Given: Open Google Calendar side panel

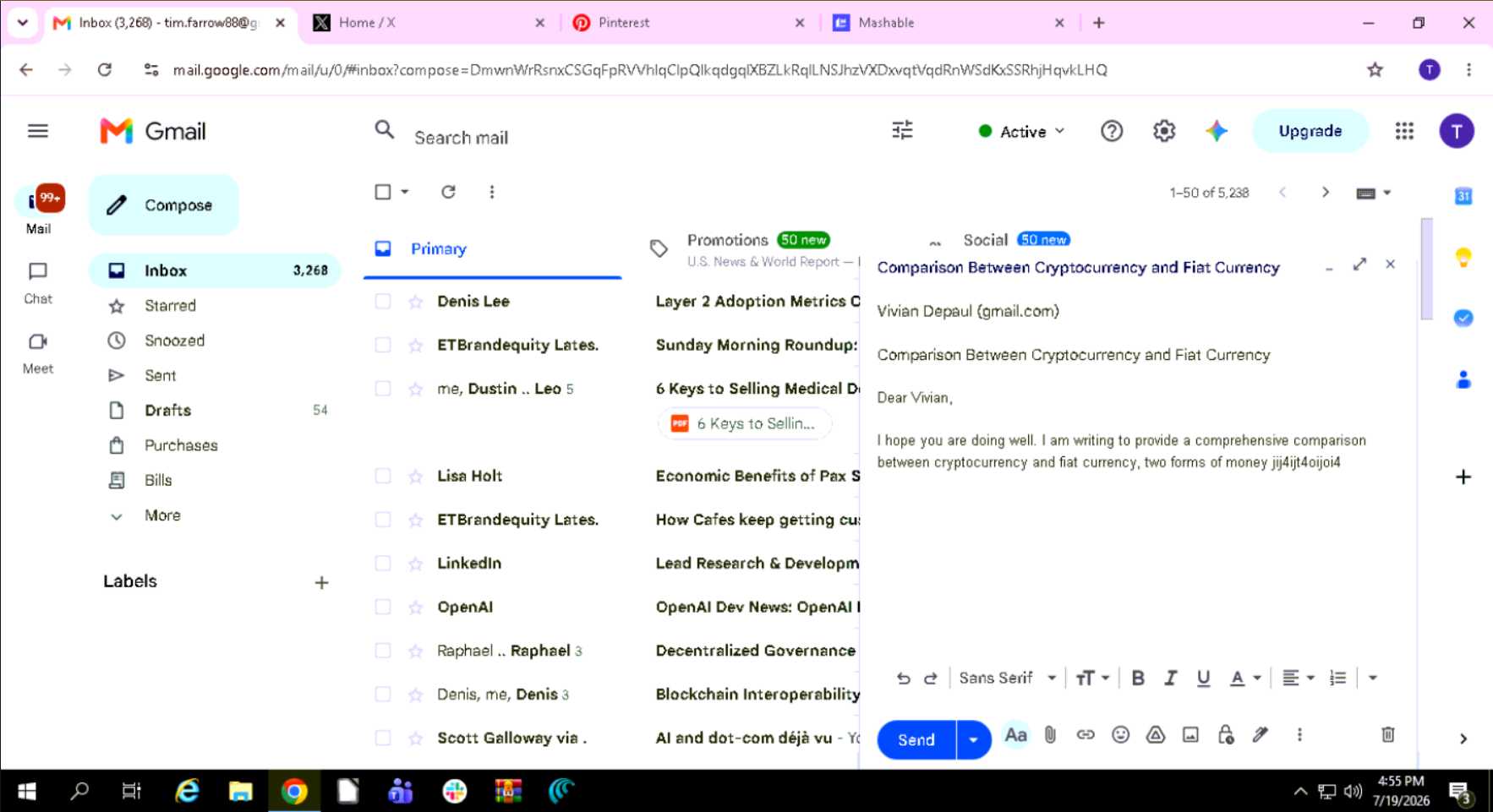Looking at the screenshot, I should click(x=1463, y=196).
